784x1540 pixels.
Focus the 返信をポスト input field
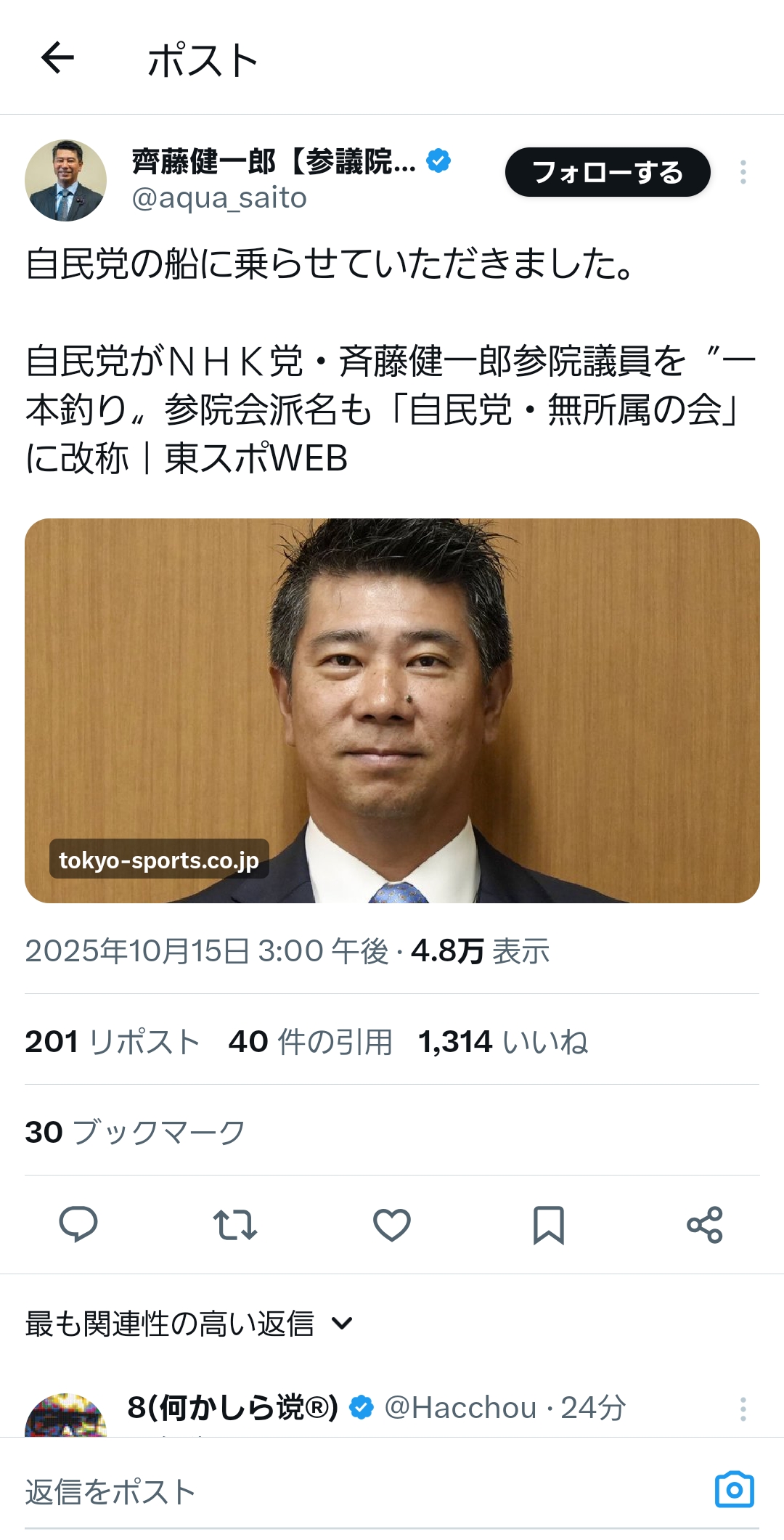363,1491
